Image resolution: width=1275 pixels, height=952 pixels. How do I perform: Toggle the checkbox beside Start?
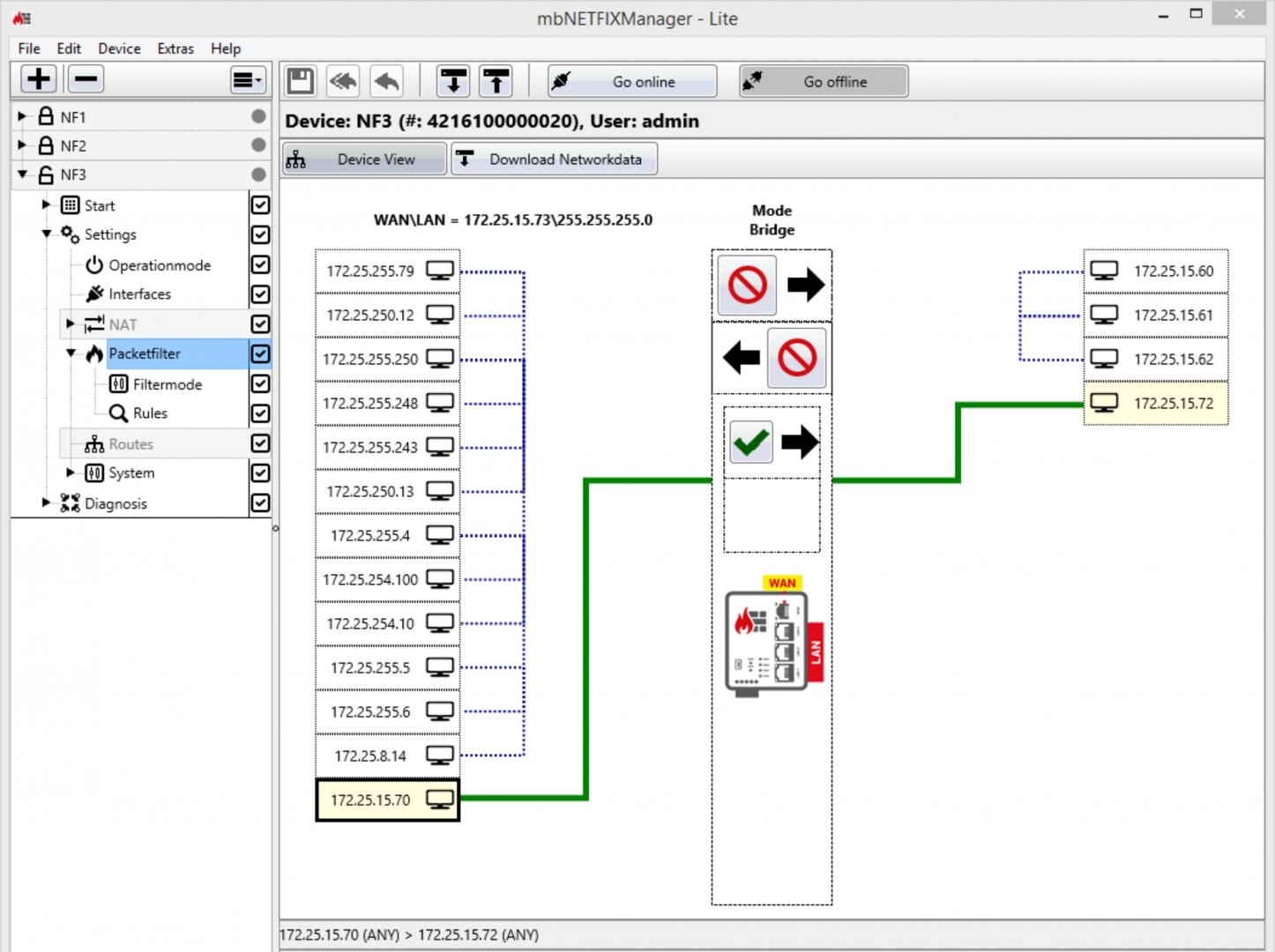[260, 205]
